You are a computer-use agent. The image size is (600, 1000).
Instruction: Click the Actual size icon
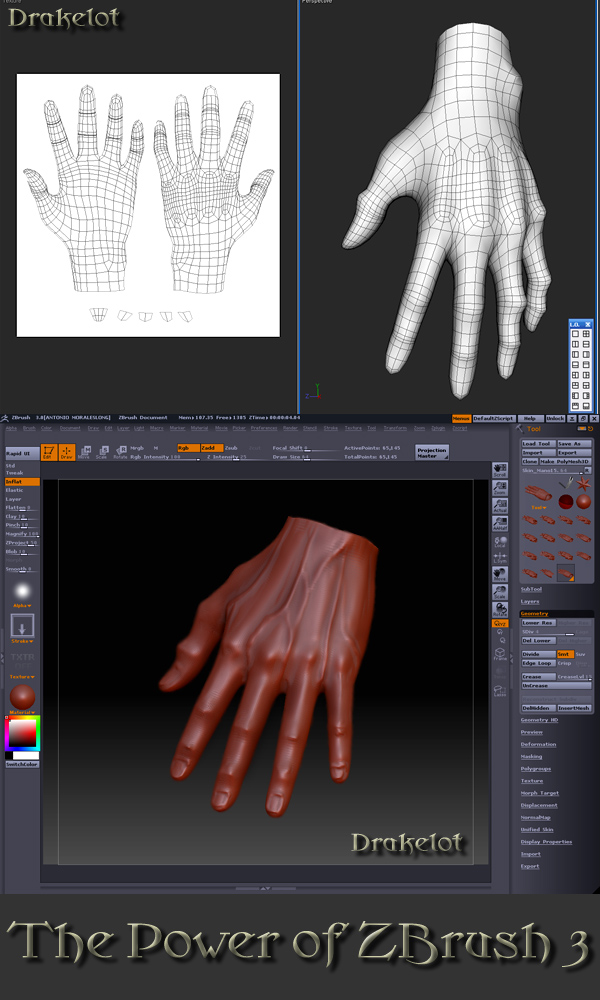(500, 506)
